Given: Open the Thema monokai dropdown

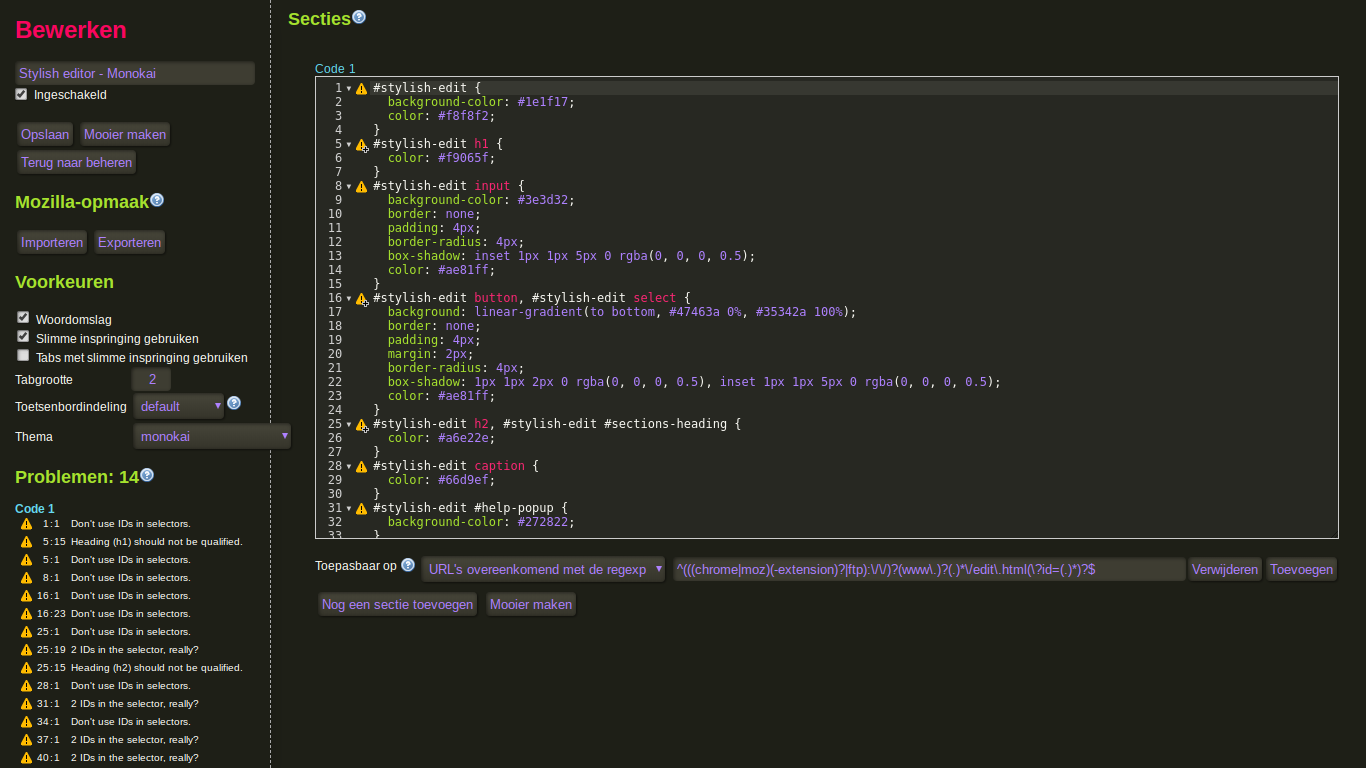Looking at the screenshot, I should (x=212, y=436).
